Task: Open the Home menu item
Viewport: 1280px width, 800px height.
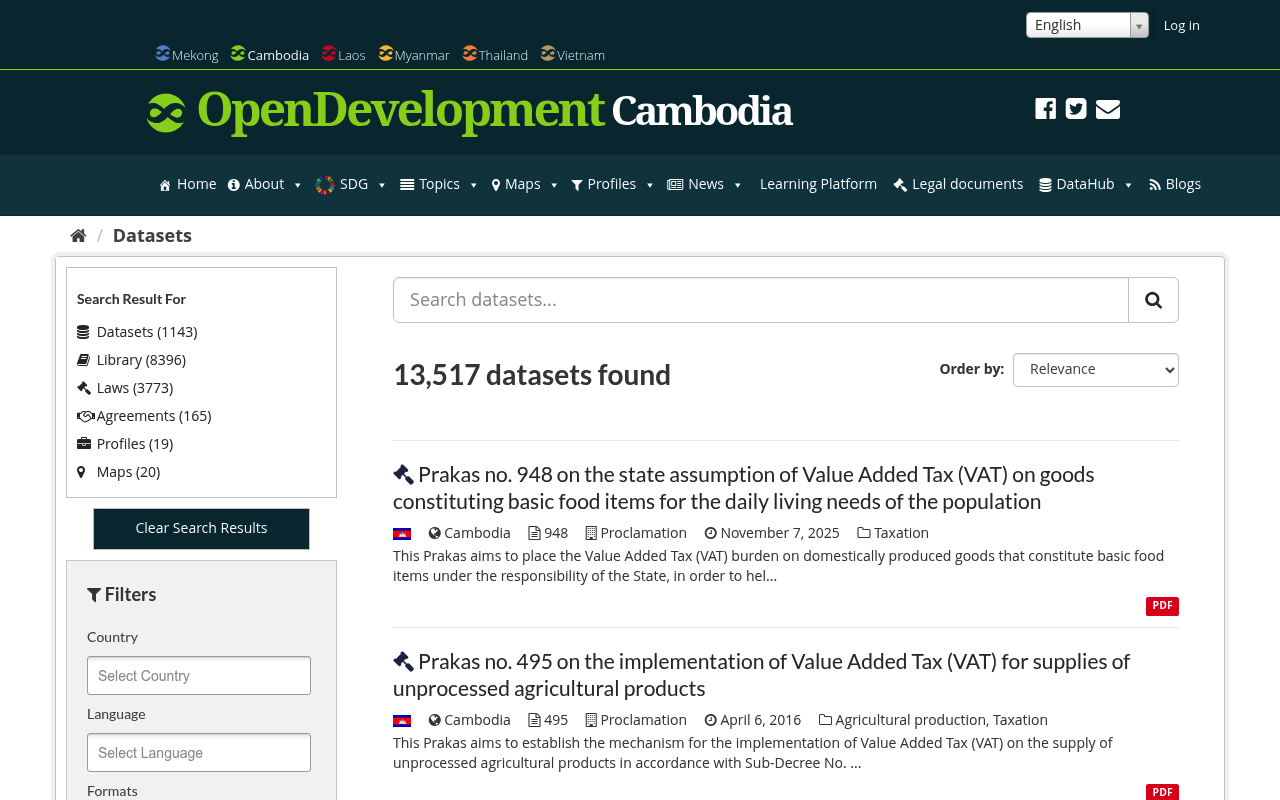Action: [x=188, y=184]
